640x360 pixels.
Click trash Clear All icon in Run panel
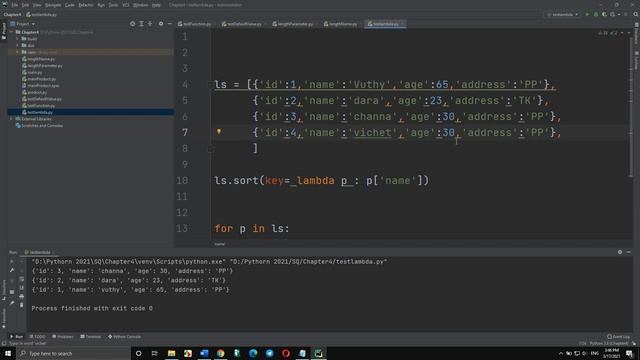tap(22, 305)
